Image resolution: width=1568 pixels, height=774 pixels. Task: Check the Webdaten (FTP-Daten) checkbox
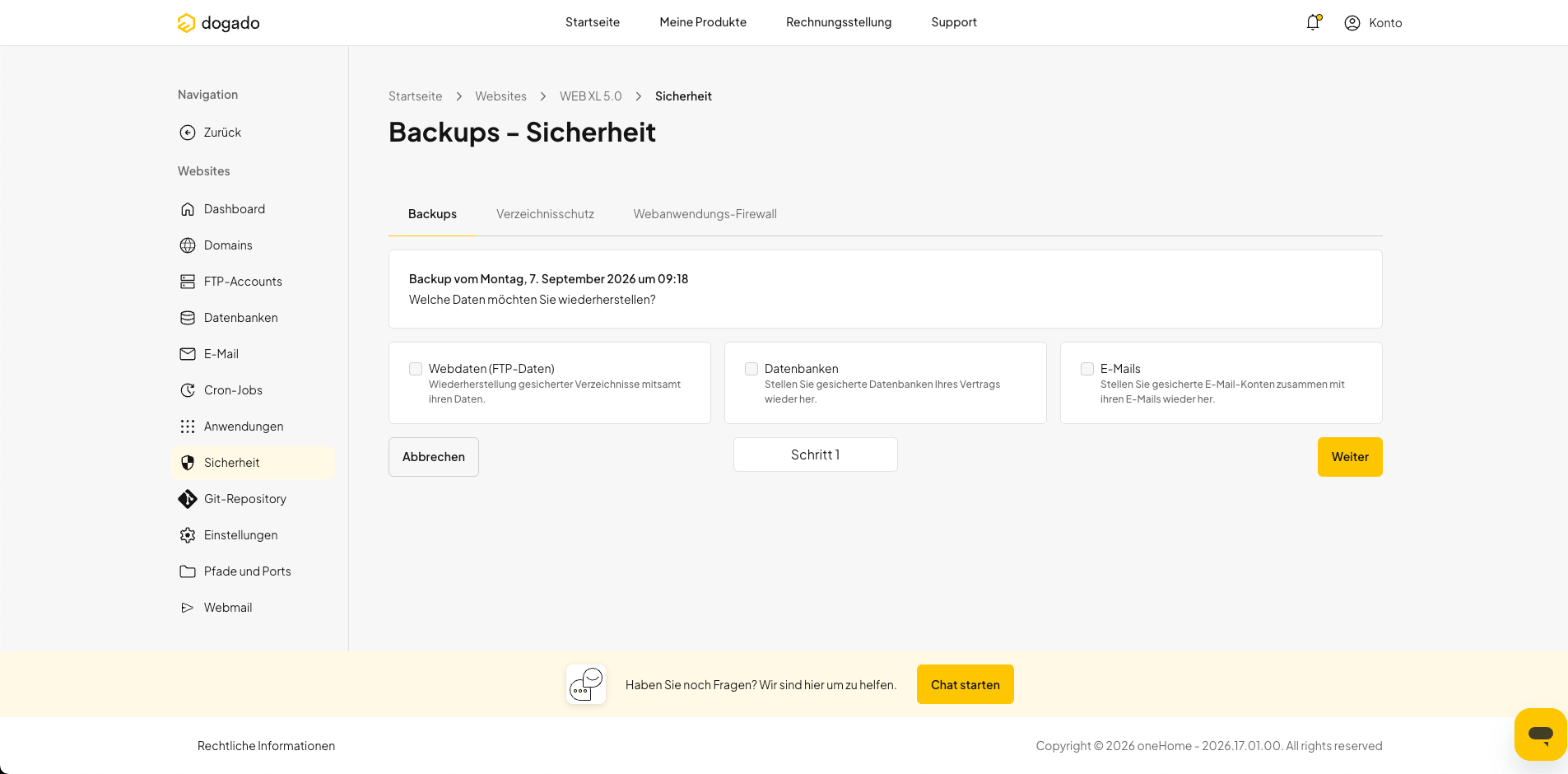coord(416,369)
